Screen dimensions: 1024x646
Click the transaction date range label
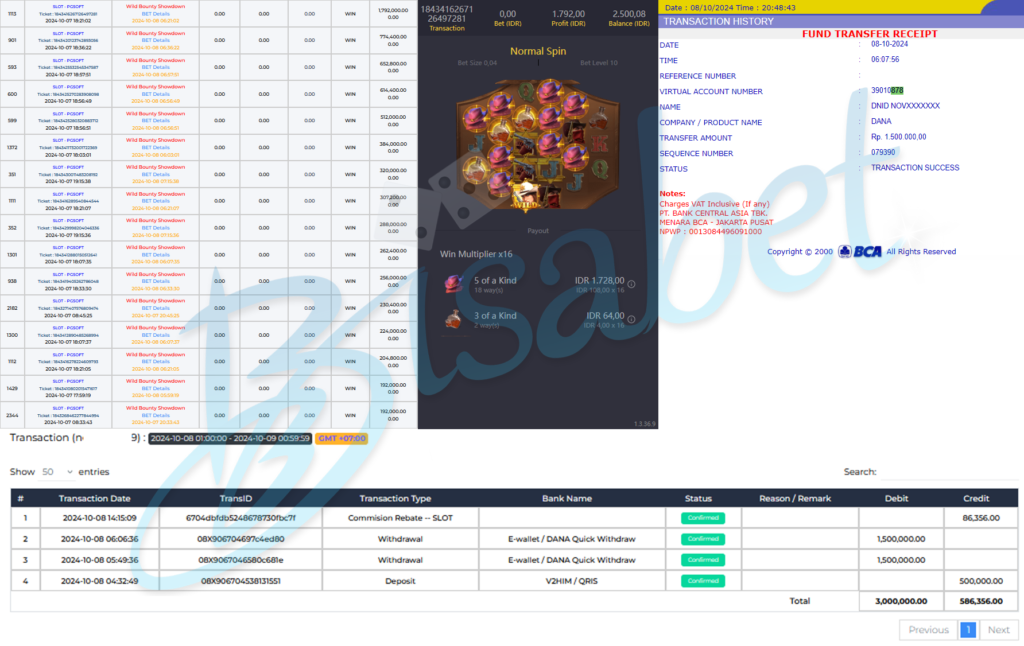[230, 439]
